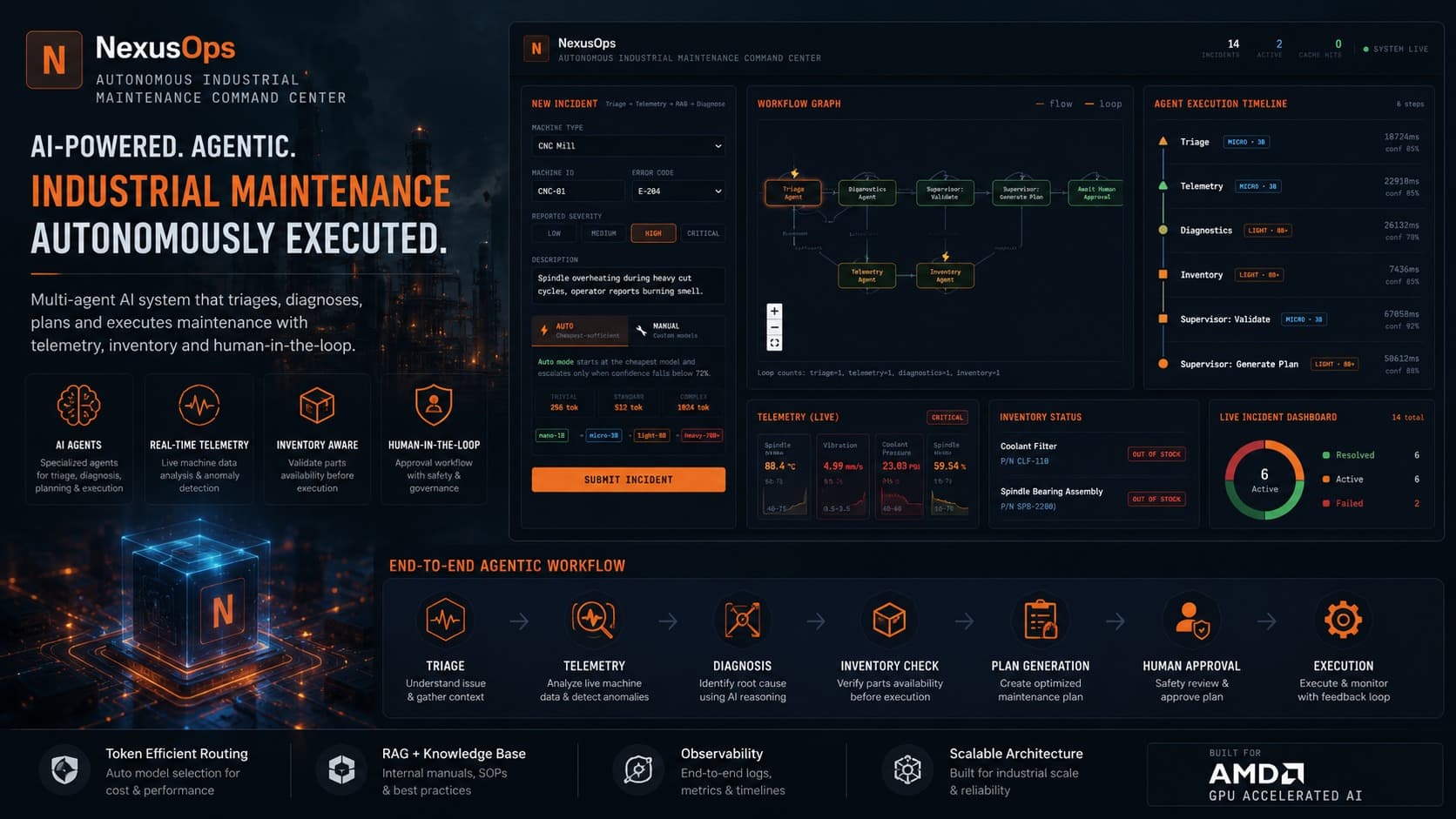Click the Diagnosis step icon
This screenshot has width=1456, height=819.
click(x=742, y=620)
